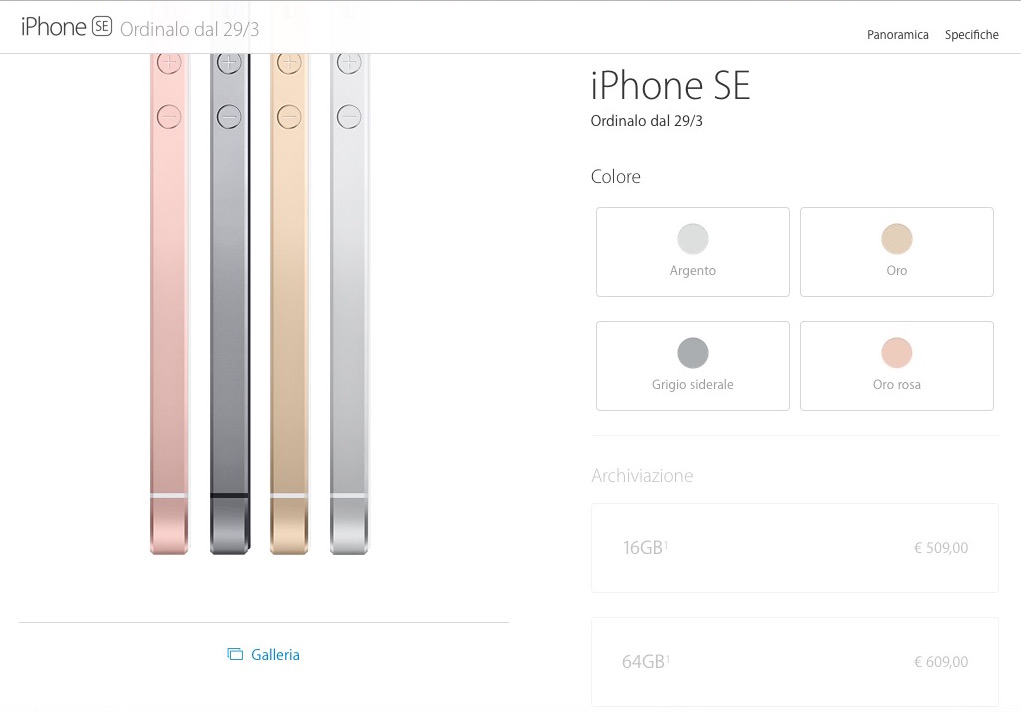Open the Specifiche tab
Screen dimensions: 1021x712
(972, 35)
